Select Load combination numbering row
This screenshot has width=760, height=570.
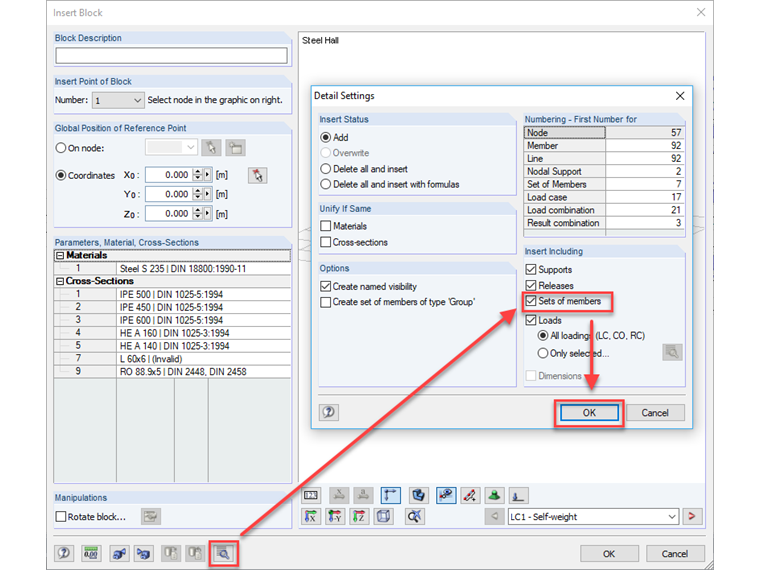tap(604, 210)
